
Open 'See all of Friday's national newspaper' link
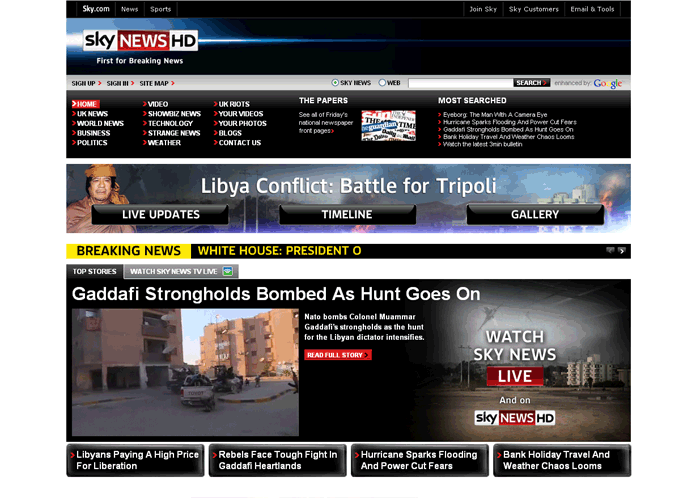(x=325, y=123)
